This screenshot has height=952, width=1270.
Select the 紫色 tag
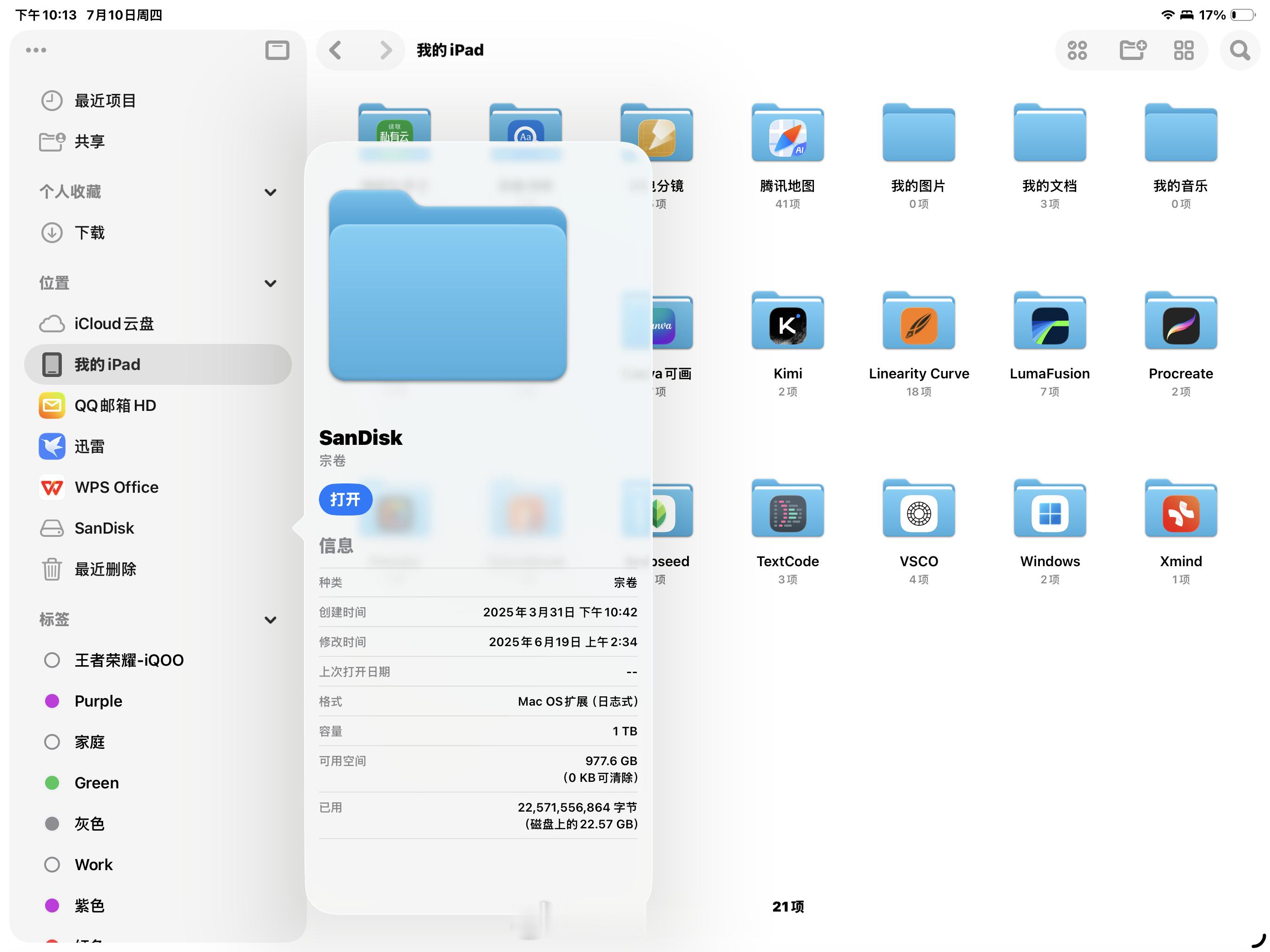[158, 906]
